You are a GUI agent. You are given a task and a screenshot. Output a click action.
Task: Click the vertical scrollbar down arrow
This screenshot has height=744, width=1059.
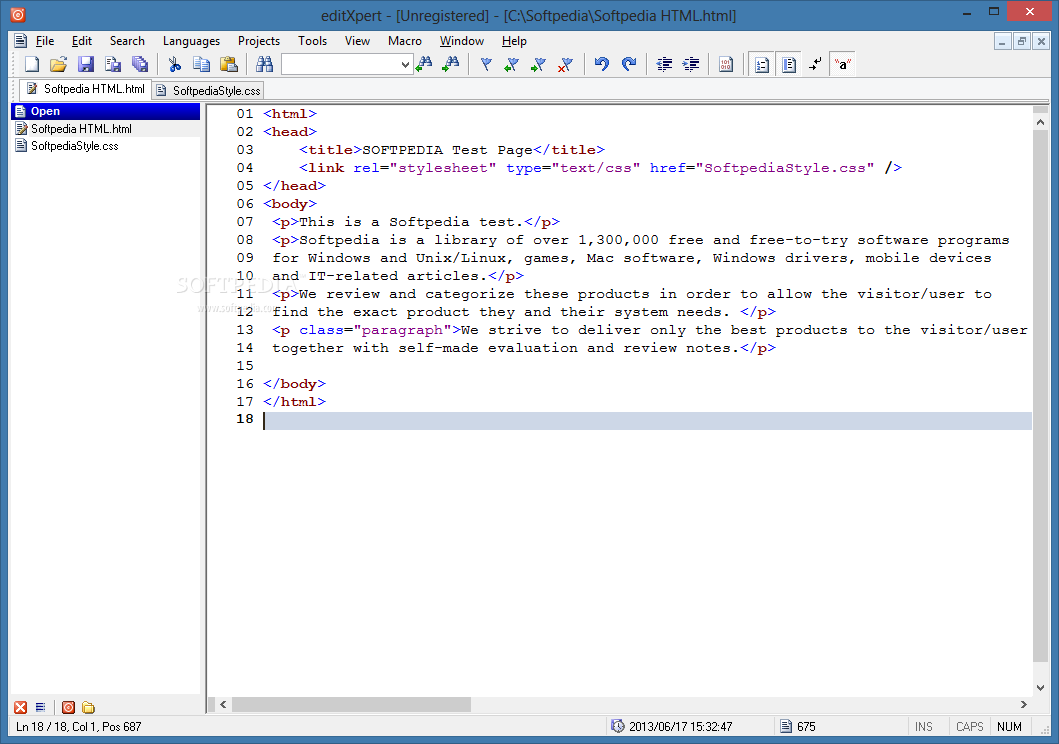1040,688
